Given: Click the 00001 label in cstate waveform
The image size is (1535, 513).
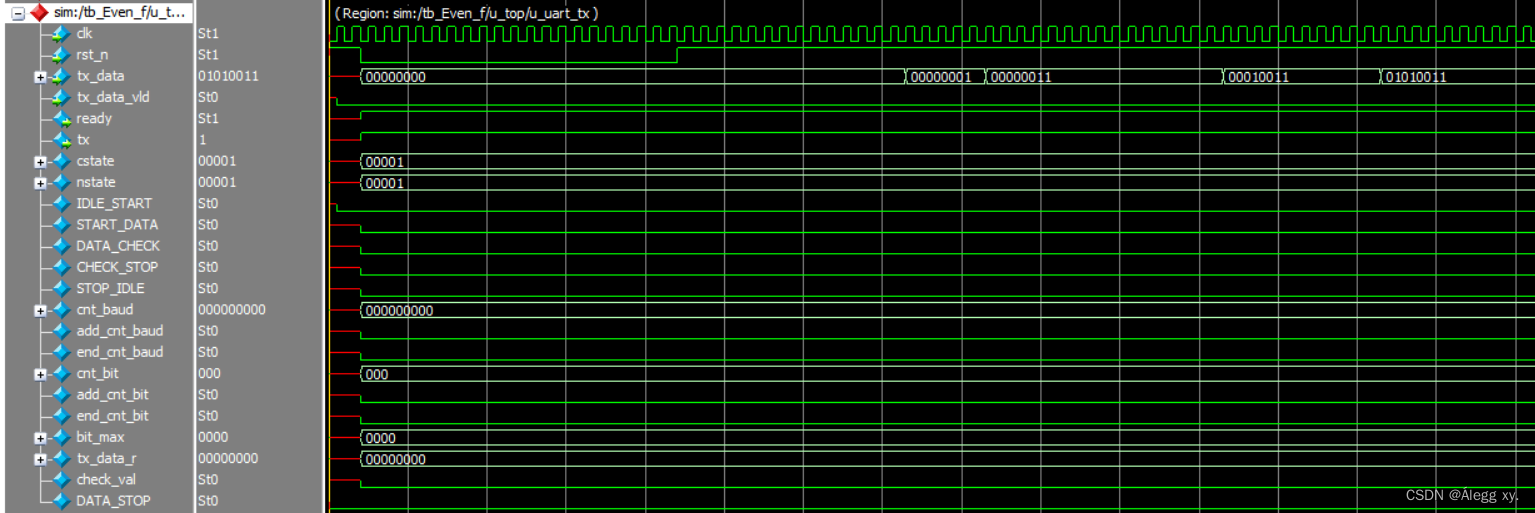Looking at the screenshot, I should [385, 162].
